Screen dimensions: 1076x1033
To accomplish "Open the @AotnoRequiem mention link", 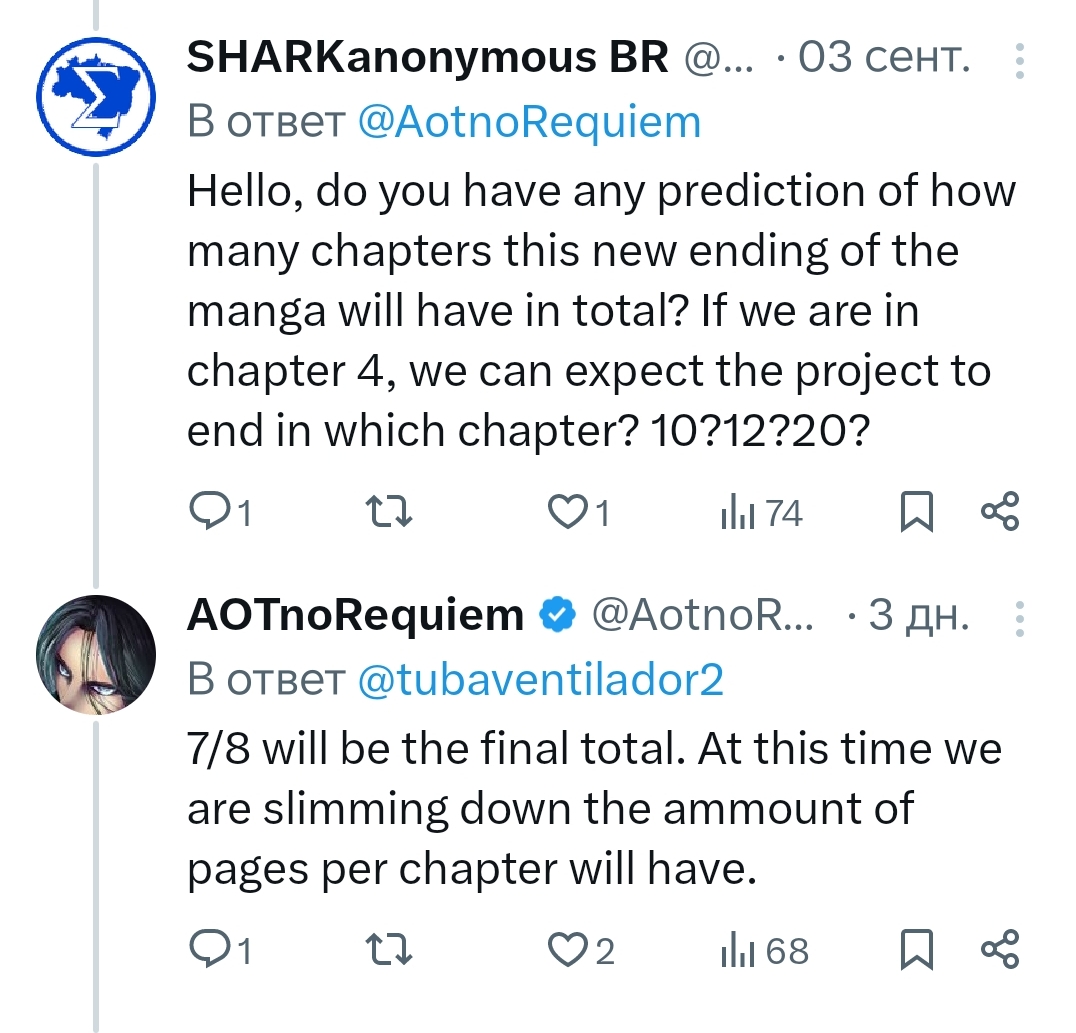I will click(x=529, y=123).
